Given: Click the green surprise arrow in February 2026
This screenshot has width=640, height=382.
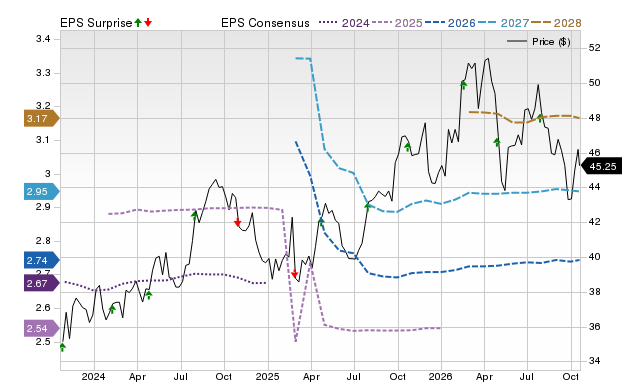Looking at the screenshot, I should 464,85.
